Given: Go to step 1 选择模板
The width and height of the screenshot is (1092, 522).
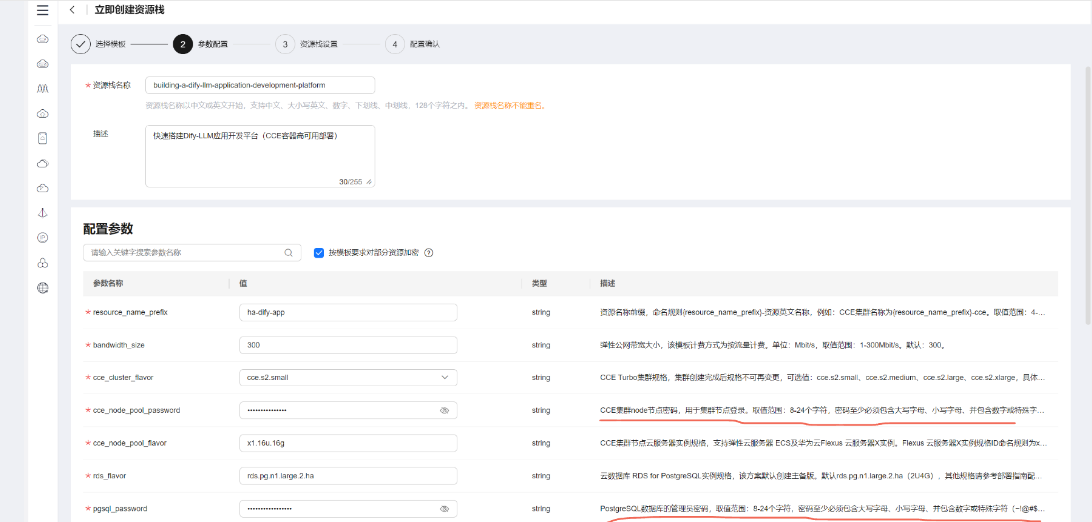Looking at the screenshot, I should (x=81, y=44).
